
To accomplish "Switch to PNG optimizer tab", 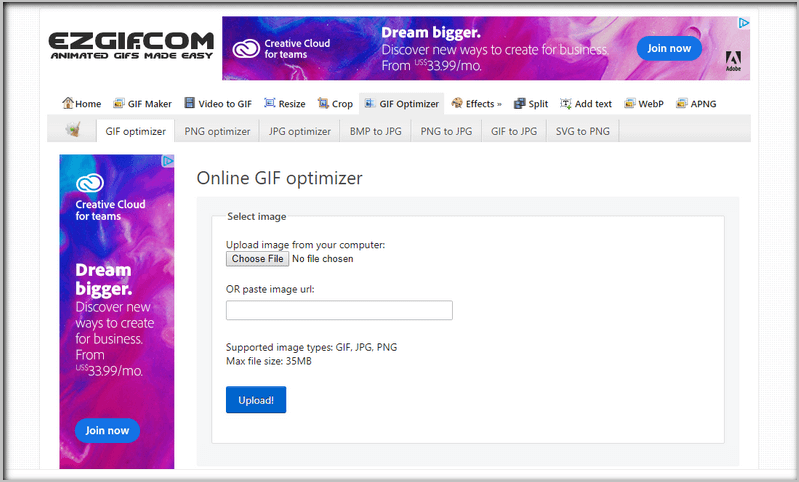I will click(217, 131).
